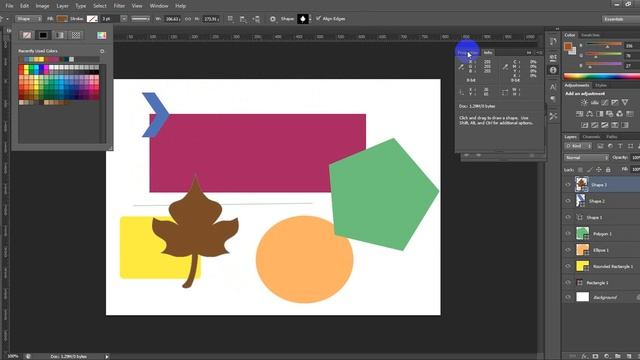640x360 pixels.
Task: Open the shape geometry options gear
Action: tap(273, 19)
